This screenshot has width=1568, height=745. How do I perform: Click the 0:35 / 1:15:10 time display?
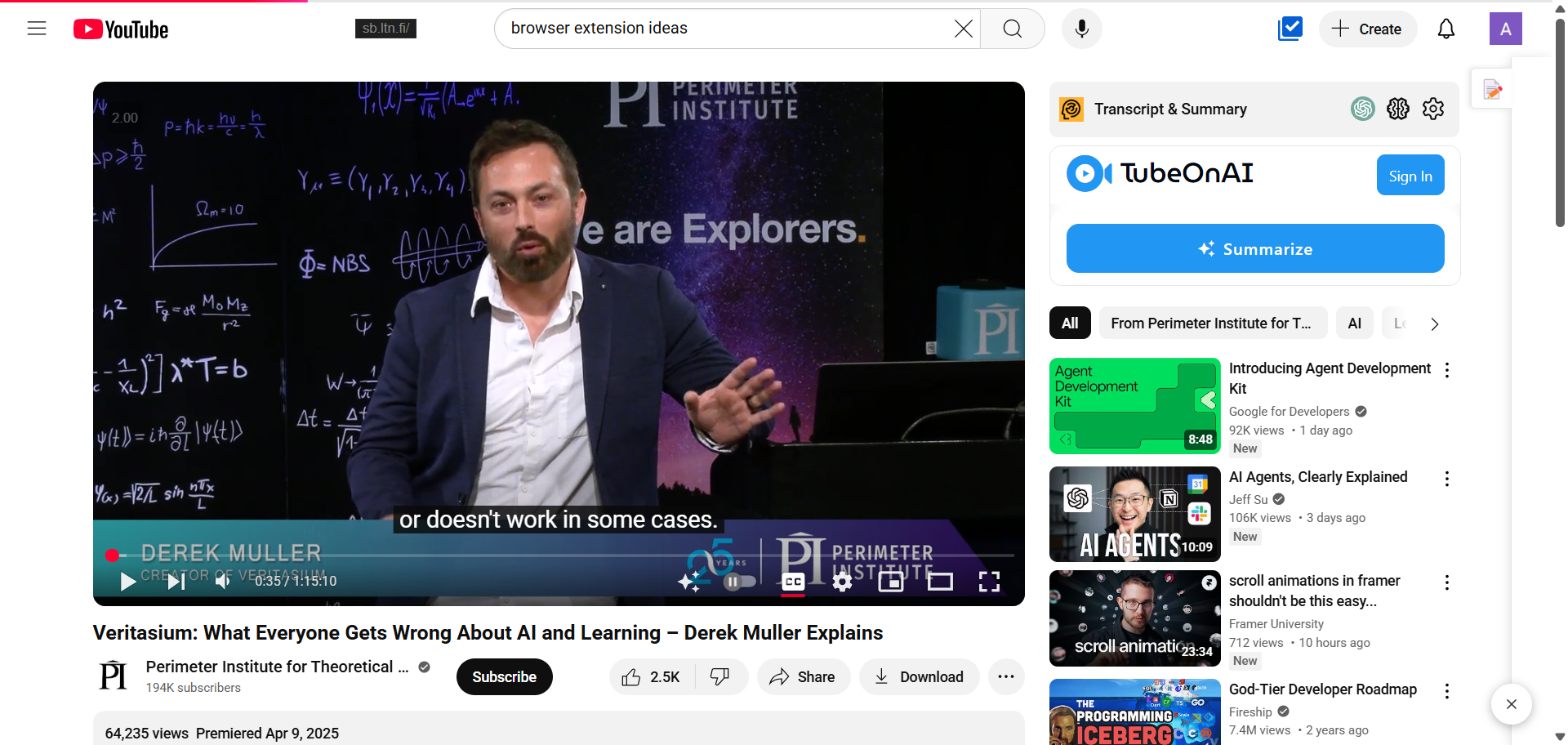(x=296, y=581)
